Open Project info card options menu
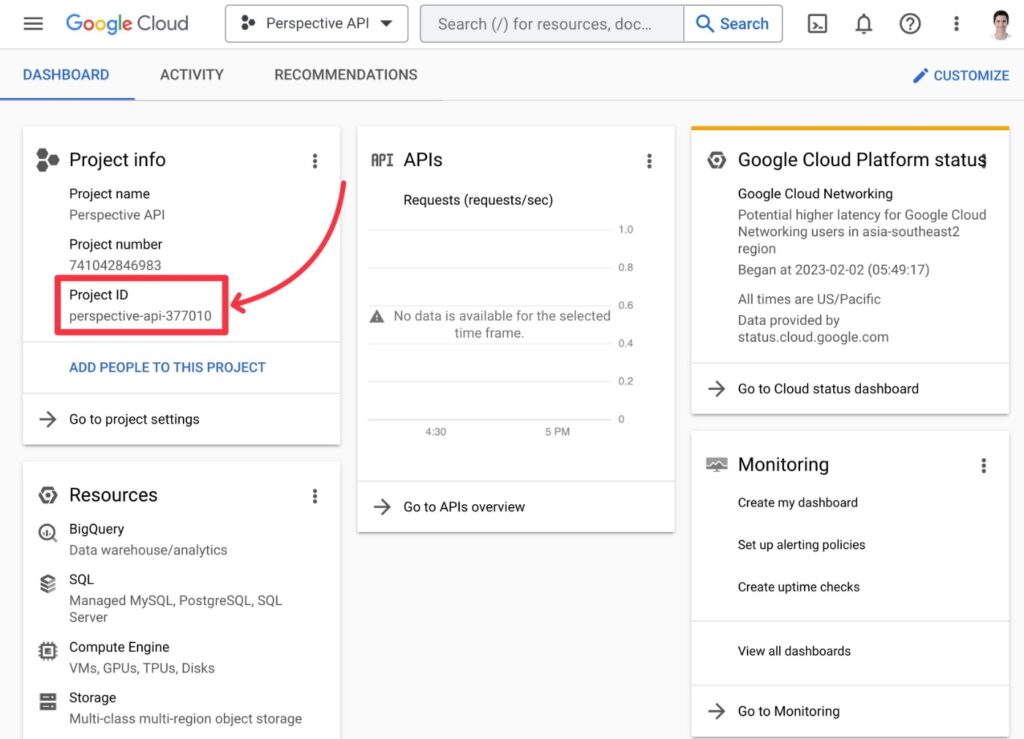The image size is (1024, 739). tap(315, 161)
